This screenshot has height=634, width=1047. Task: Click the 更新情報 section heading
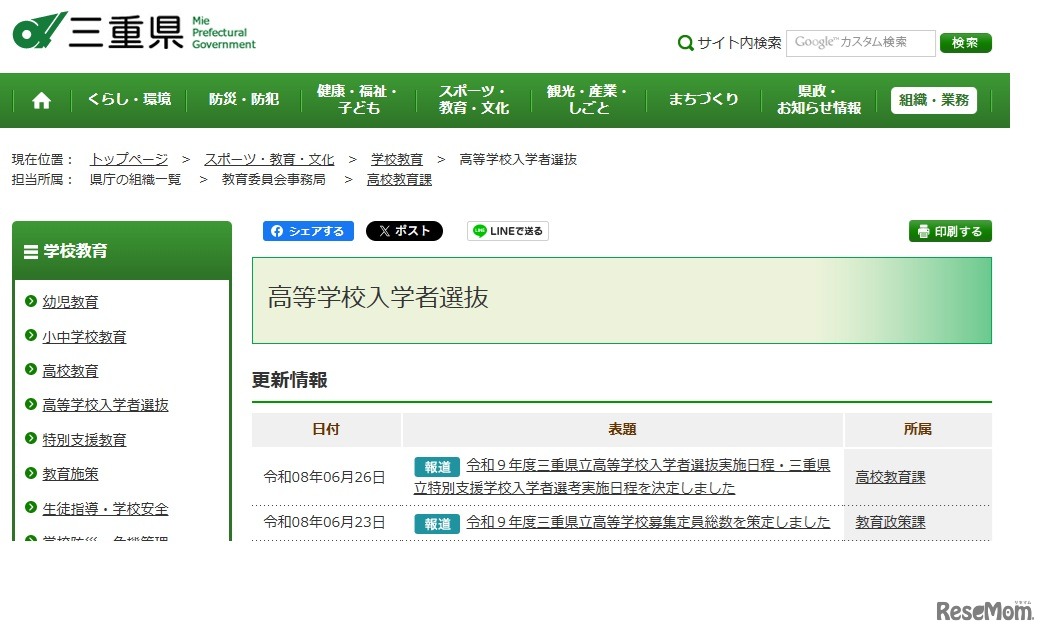[x=290, y=380]
